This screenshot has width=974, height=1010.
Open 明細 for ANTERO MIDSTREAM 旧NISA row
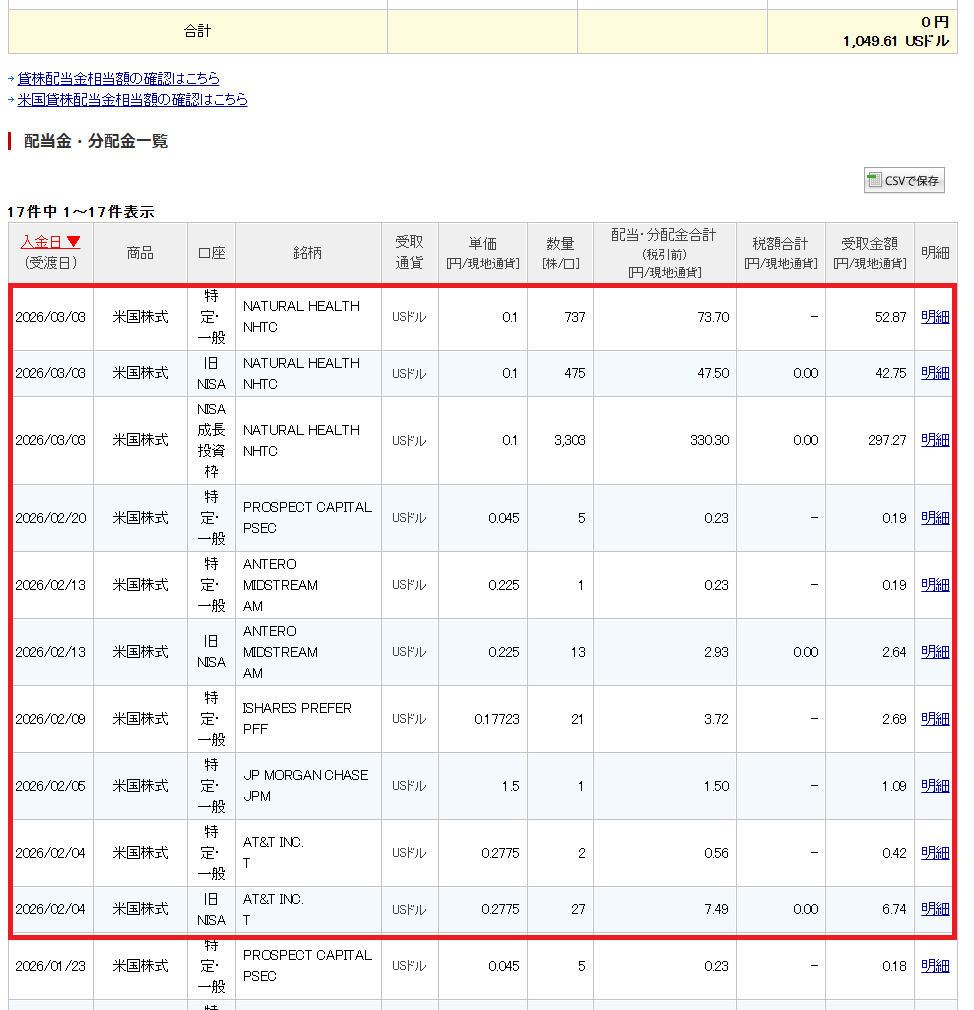coord(934,652)
